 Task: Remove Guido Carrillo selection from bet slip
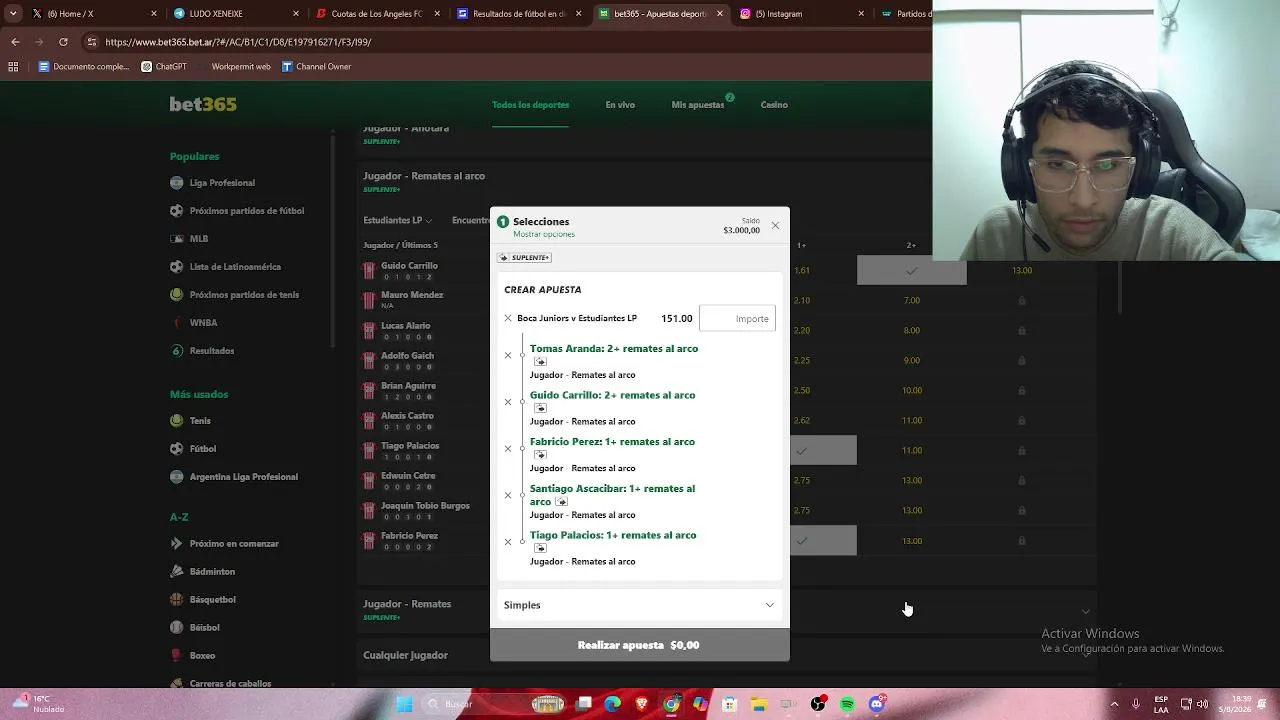point(508,402)
